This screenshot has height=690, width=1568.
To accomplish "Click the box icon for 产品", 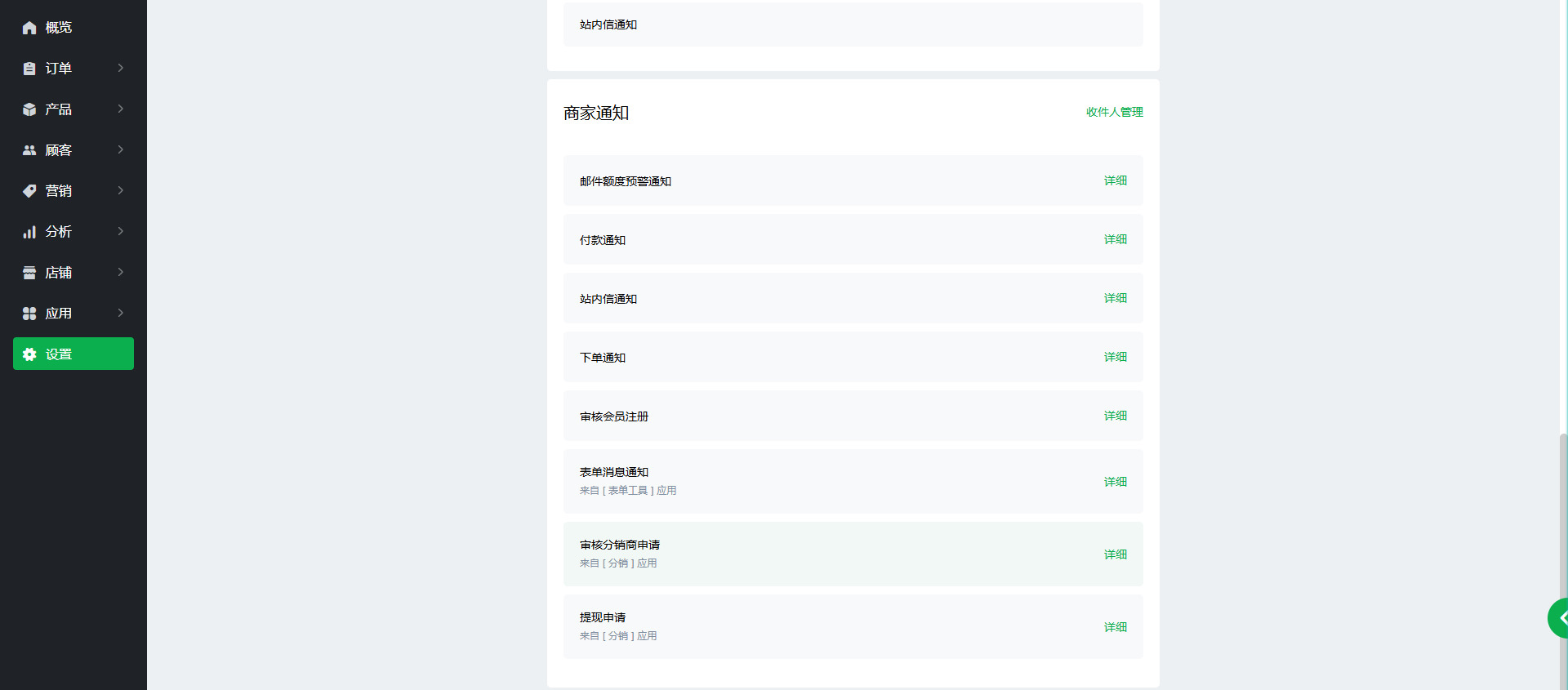I will click(x=29, y=109).
